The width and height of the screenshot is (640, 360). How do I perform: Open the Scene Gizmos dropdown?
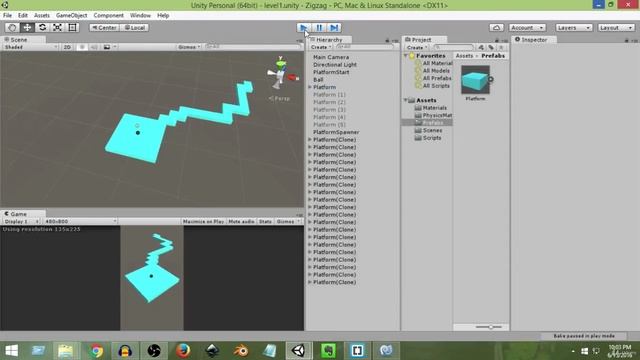[189, 47]
